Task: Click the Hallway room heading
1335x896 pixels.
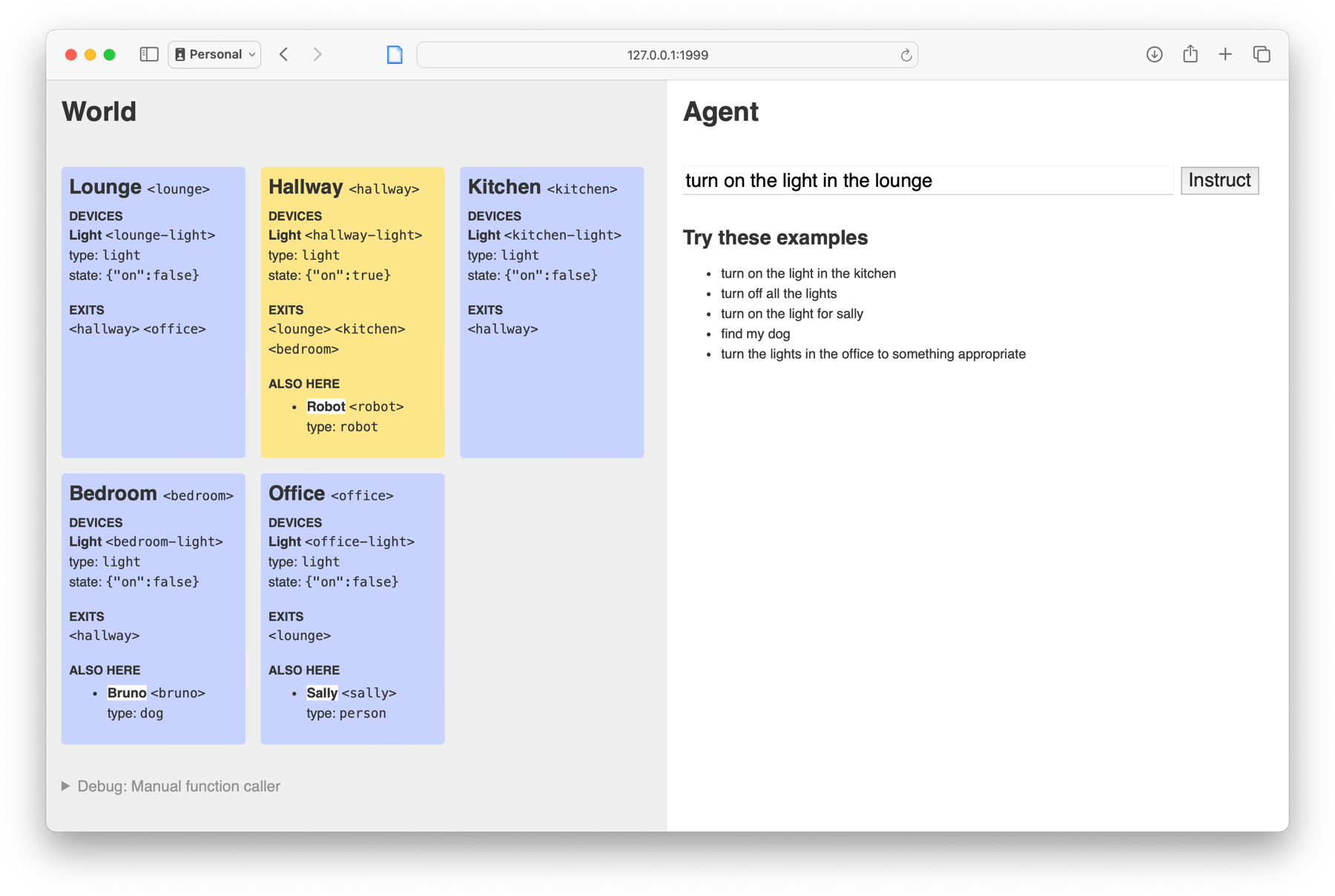Action: coord(306,187)
